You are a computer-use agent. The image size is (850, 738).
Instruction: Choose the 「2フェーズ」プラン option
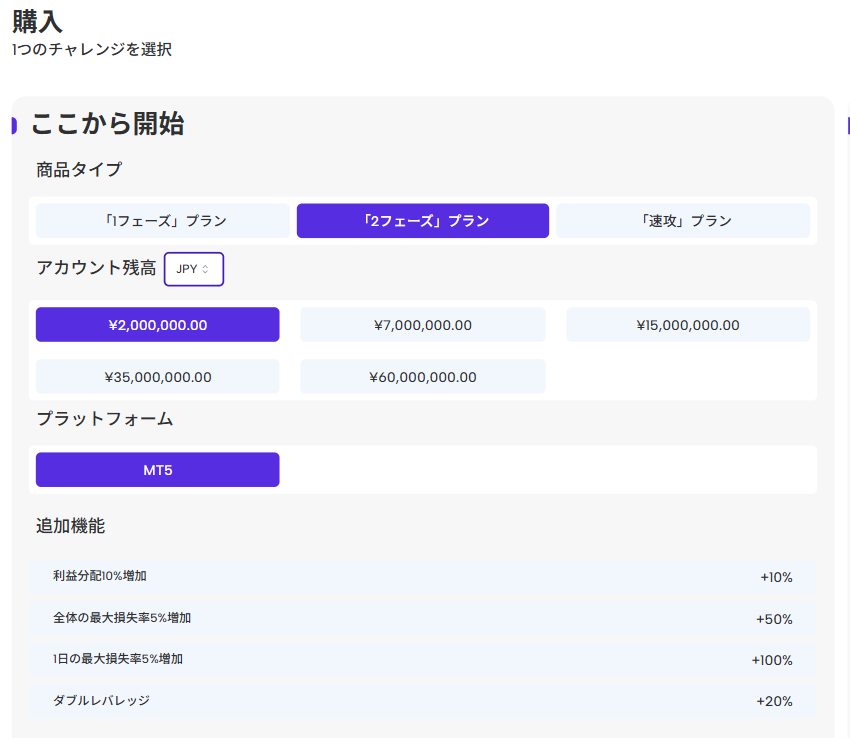tap(423, 221)
